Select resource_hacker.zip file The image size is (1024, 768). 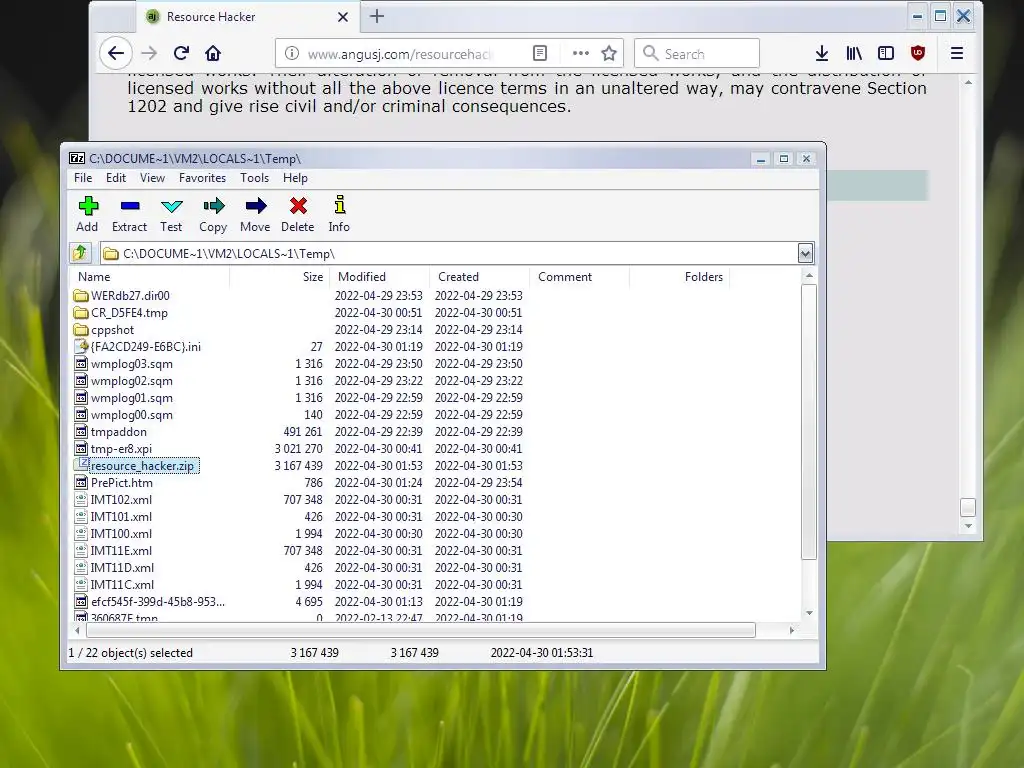click(x=143, y=466)
